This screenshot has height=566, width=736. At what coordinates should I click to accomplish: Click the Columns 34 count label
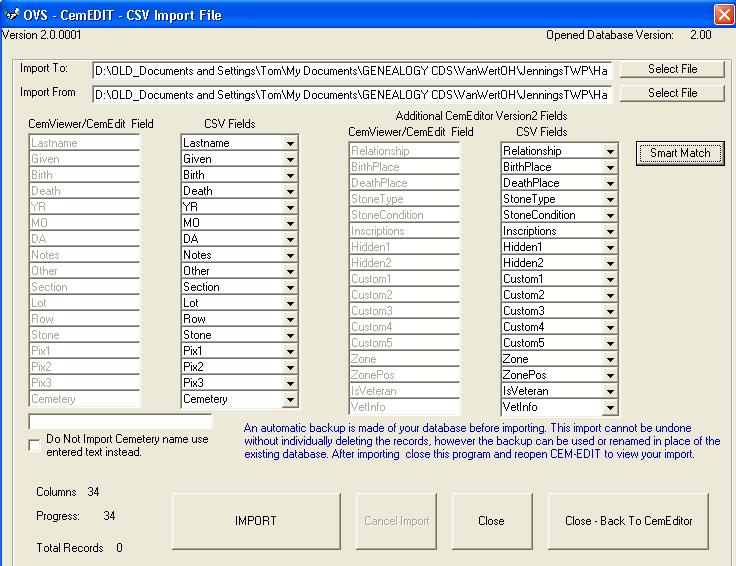[x=68, y=492]
